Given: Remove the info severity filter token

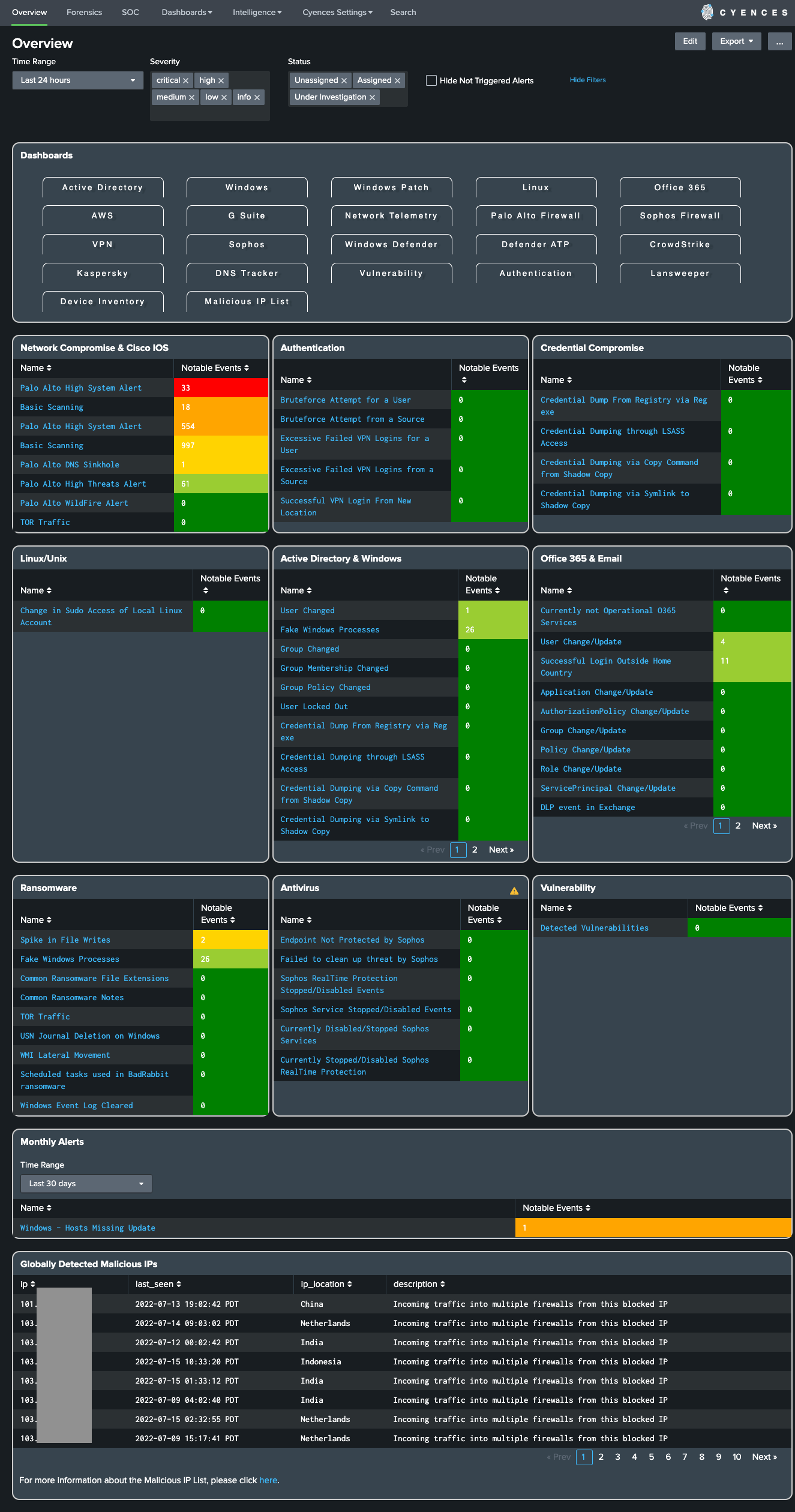Looking at the screenshot, I should pos(257,97).
